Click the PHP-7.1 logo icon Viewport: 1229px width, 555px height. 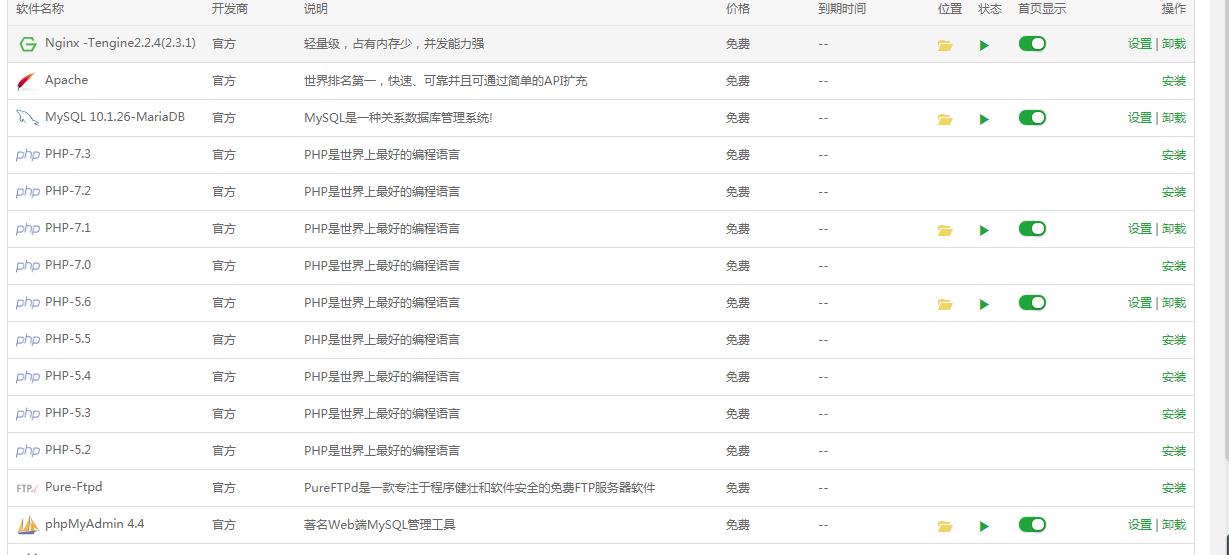28,229
